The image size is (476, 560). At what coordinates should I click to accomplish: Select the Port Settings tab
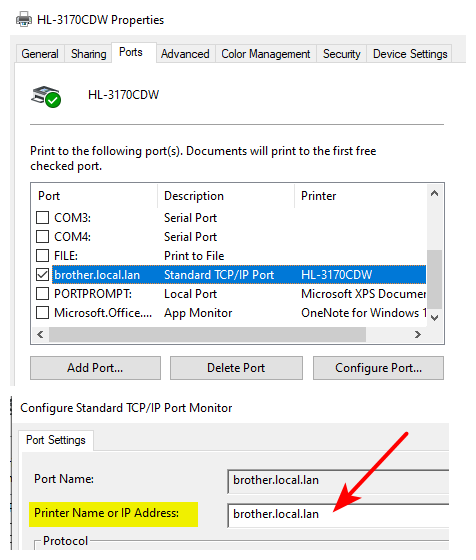pyautogui.click(x=56, y=440)
